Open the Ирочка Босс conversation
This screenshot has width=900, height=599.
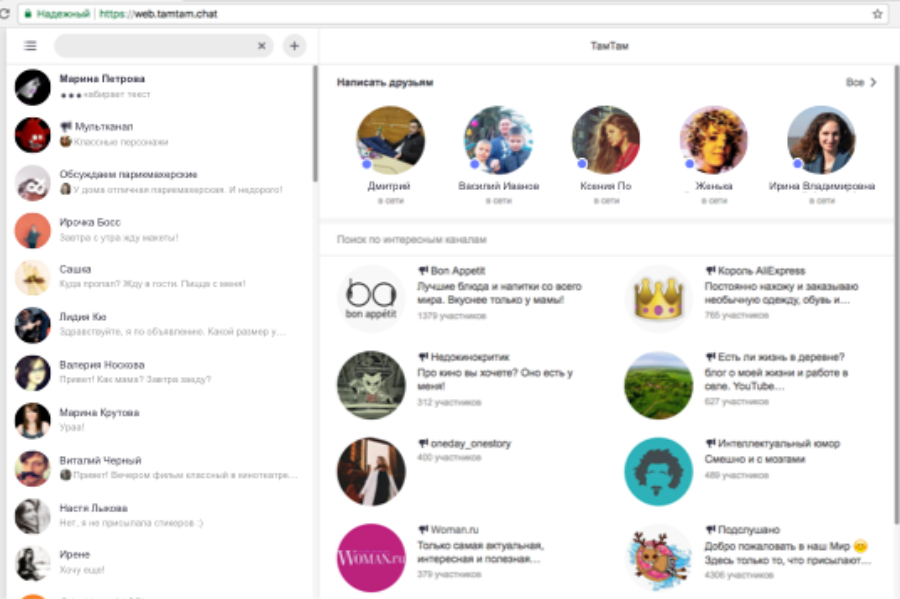(88, 222)
